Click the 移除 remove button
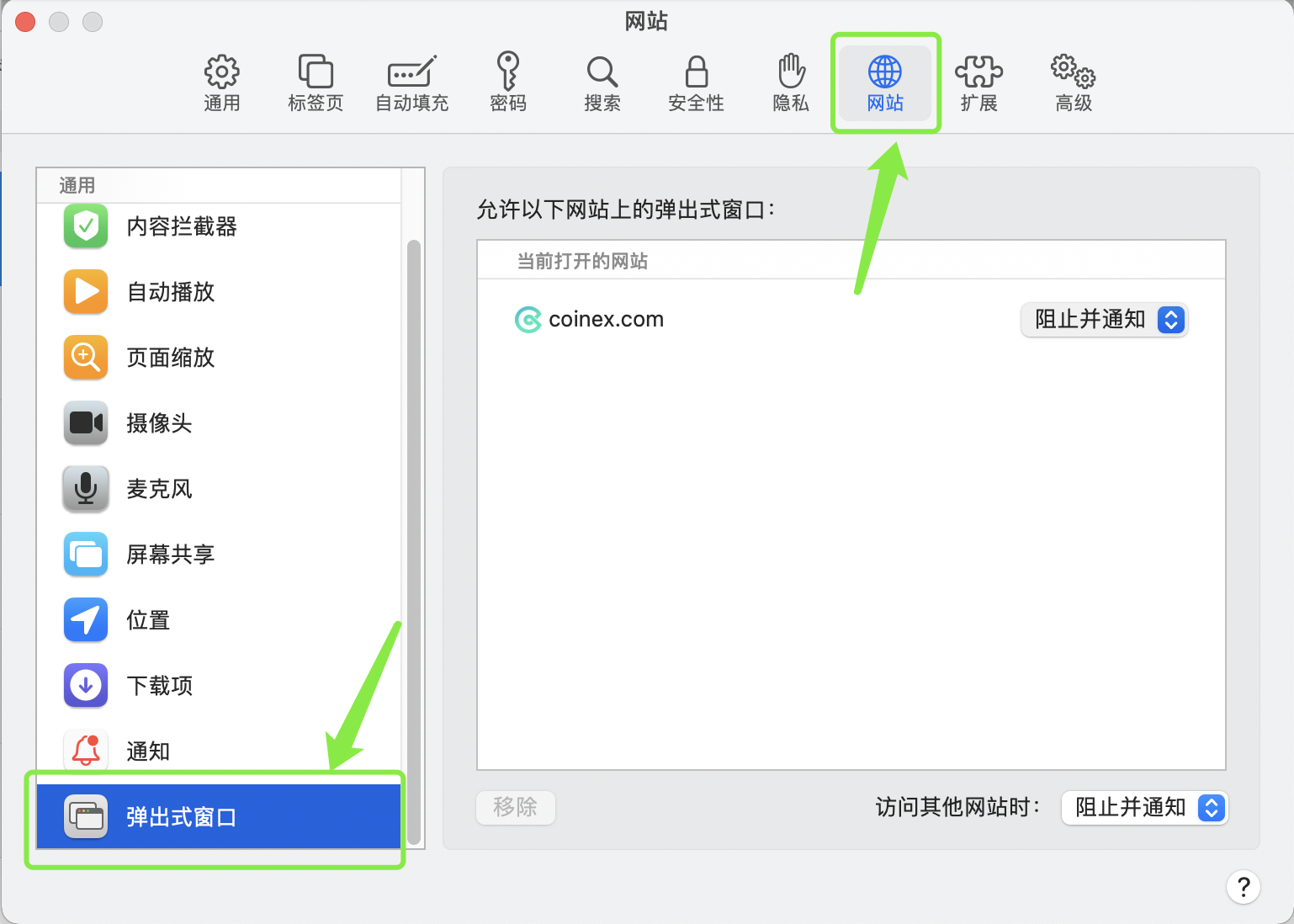The image size is (1294, 924). 515,808
